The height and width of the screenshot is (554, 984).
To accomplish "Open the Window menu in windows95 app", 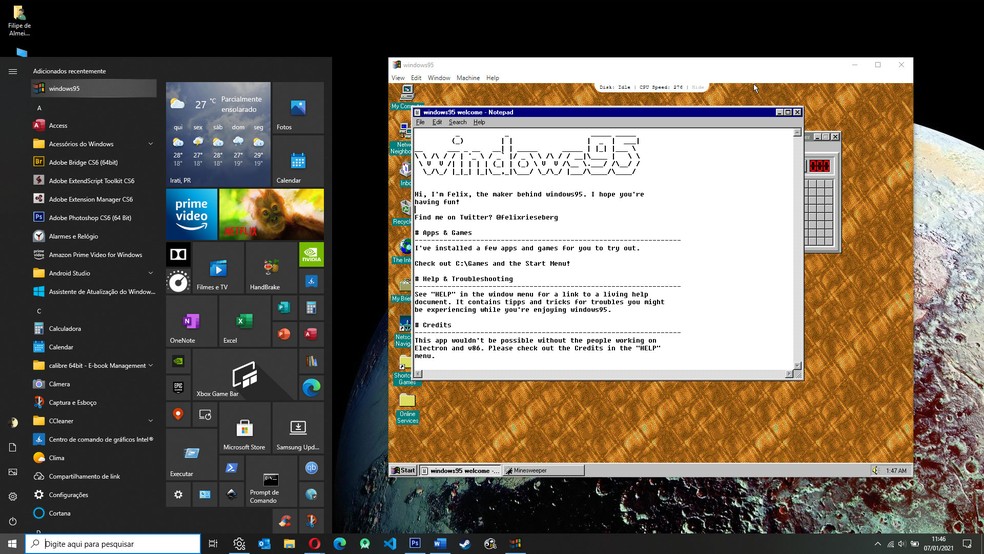I will tap(439, 78).
